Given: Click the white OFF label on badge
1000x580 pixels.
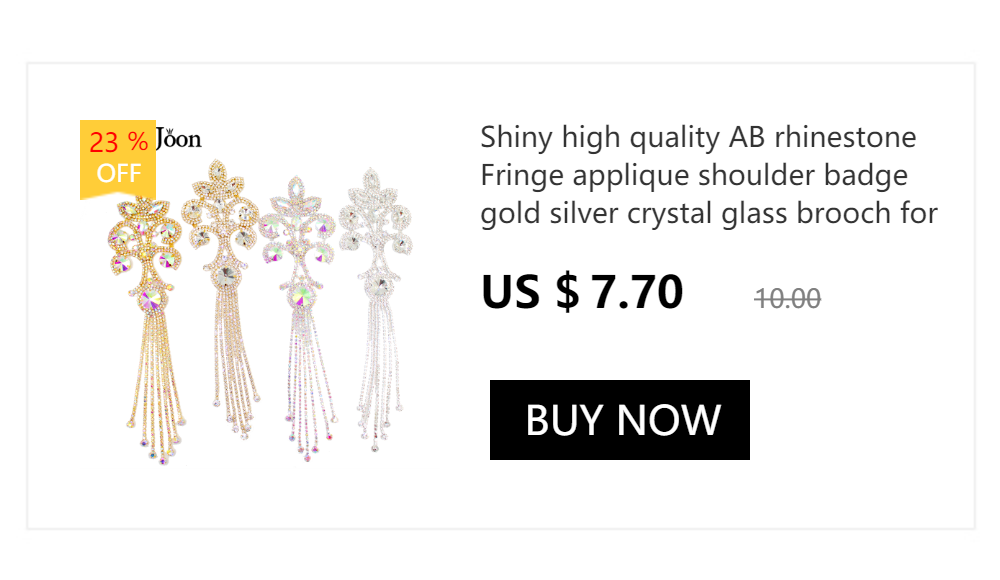Looking at the screenshot, I should click(x=119, y=174).
